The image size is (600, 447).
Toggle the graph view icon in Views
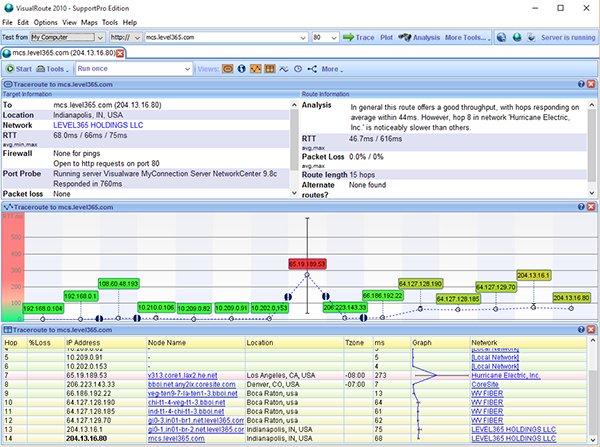[x=255, y=70]
